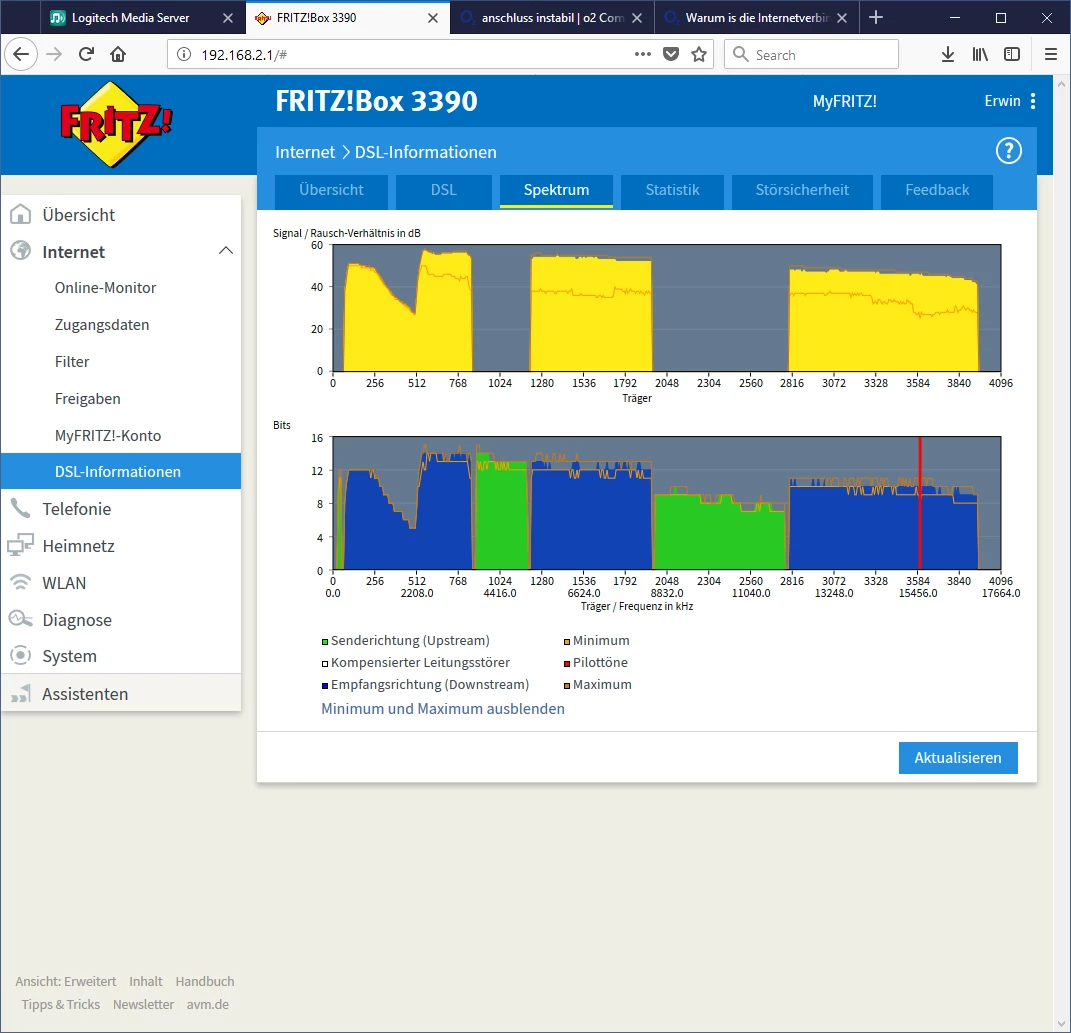Image resolution: width=1071 pixels, height=1033 pixels.
Task: Click the globe icon beside Internet
Action: (x=20, y=251)
